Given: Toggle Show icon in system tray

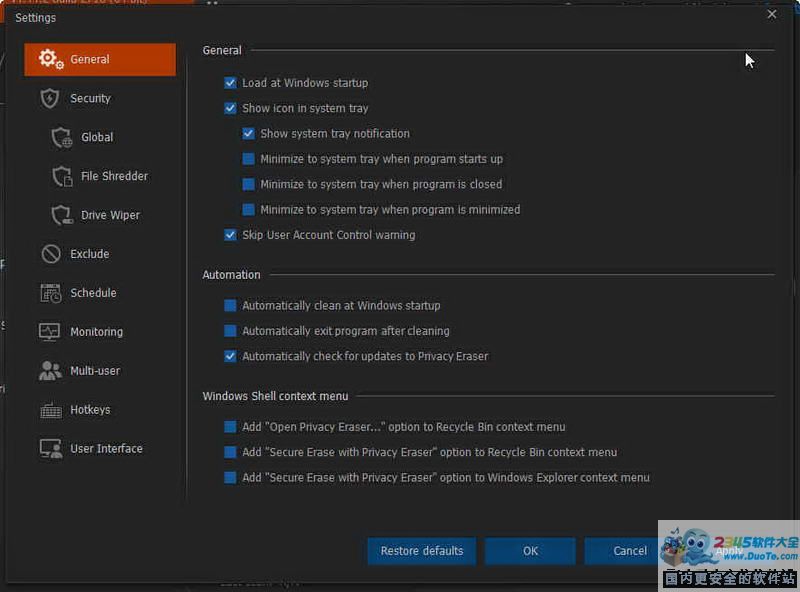Looking at the screenshot, I should [x=230, y=108].
